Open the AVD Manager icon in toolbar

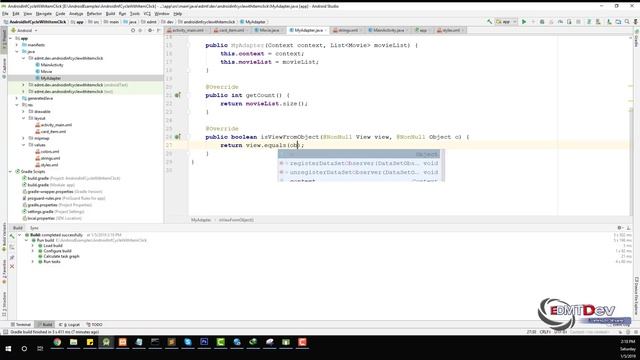(609, 22)
